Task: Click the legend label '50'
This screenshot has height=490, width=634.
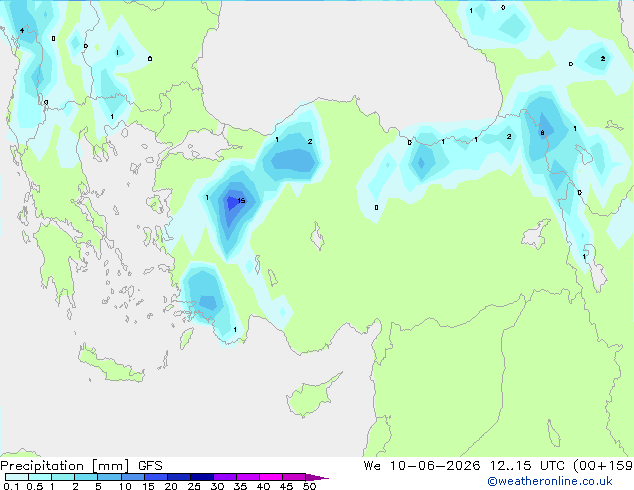Action: coord(309,486)
